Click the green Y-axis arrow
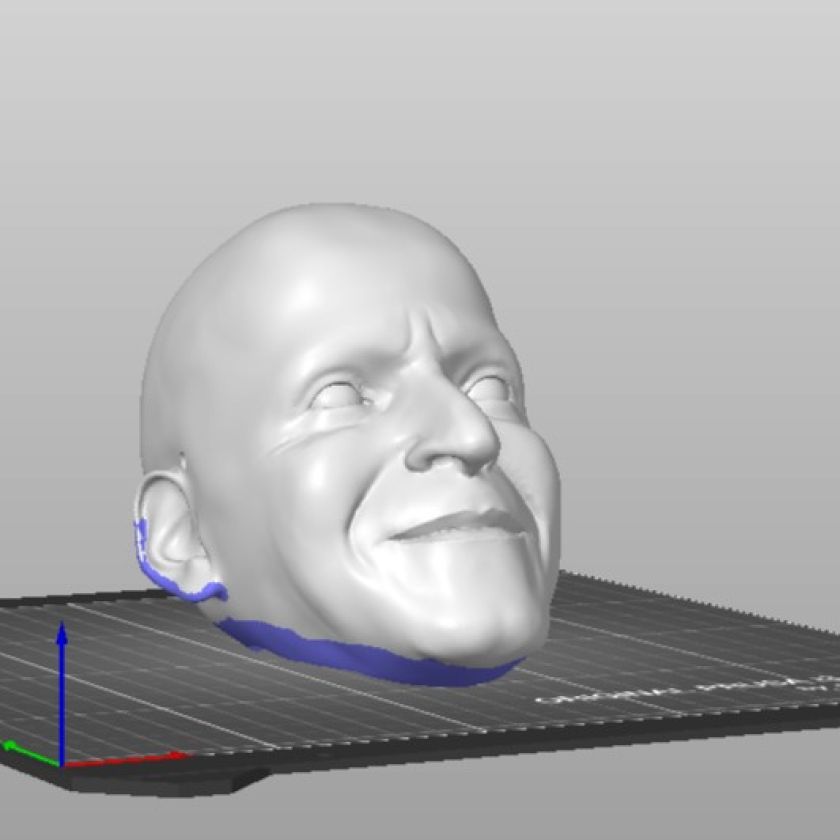The image size is (840, 840). [x=20, y=748]
